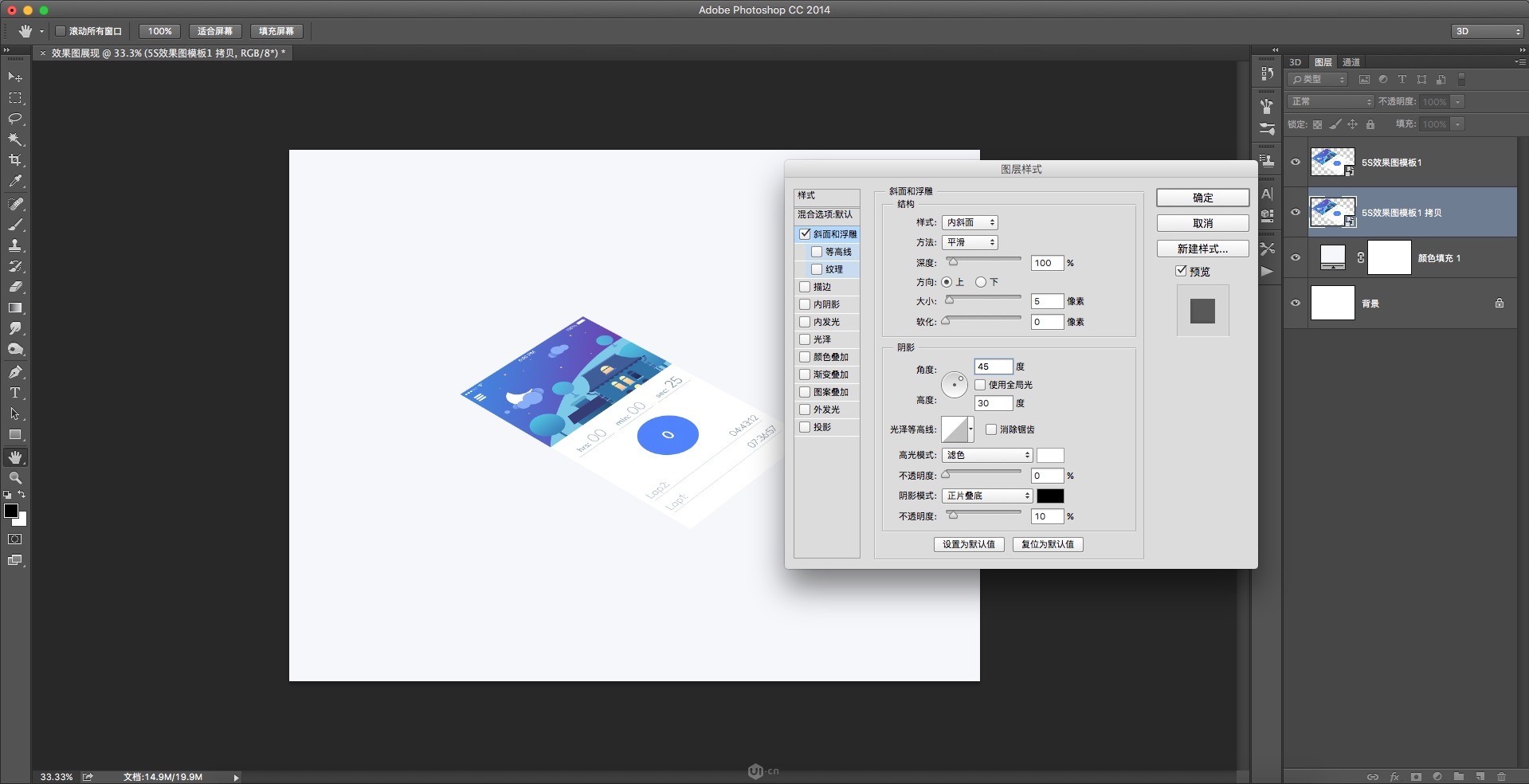The image size is (1529, 784).
Task: Open layer filter type dropdown 类型
Action: click(x=1317, y=80)
